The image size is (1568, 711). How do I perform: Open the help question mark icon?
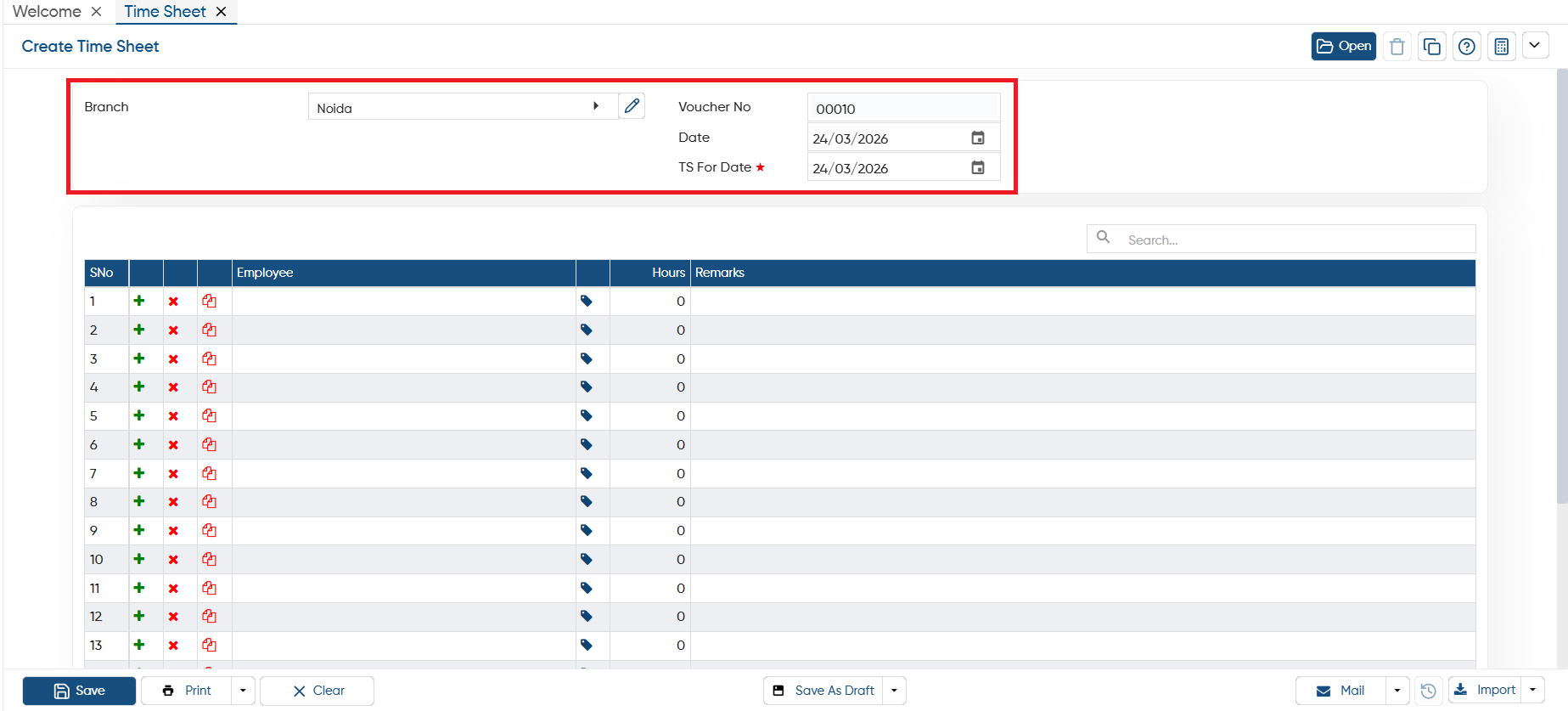(x=1467, y=47)
